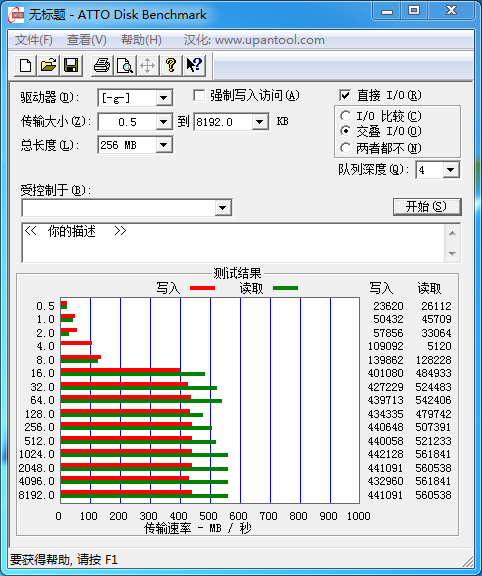Click the ATTO app icon in title bar

coord(16,15)
